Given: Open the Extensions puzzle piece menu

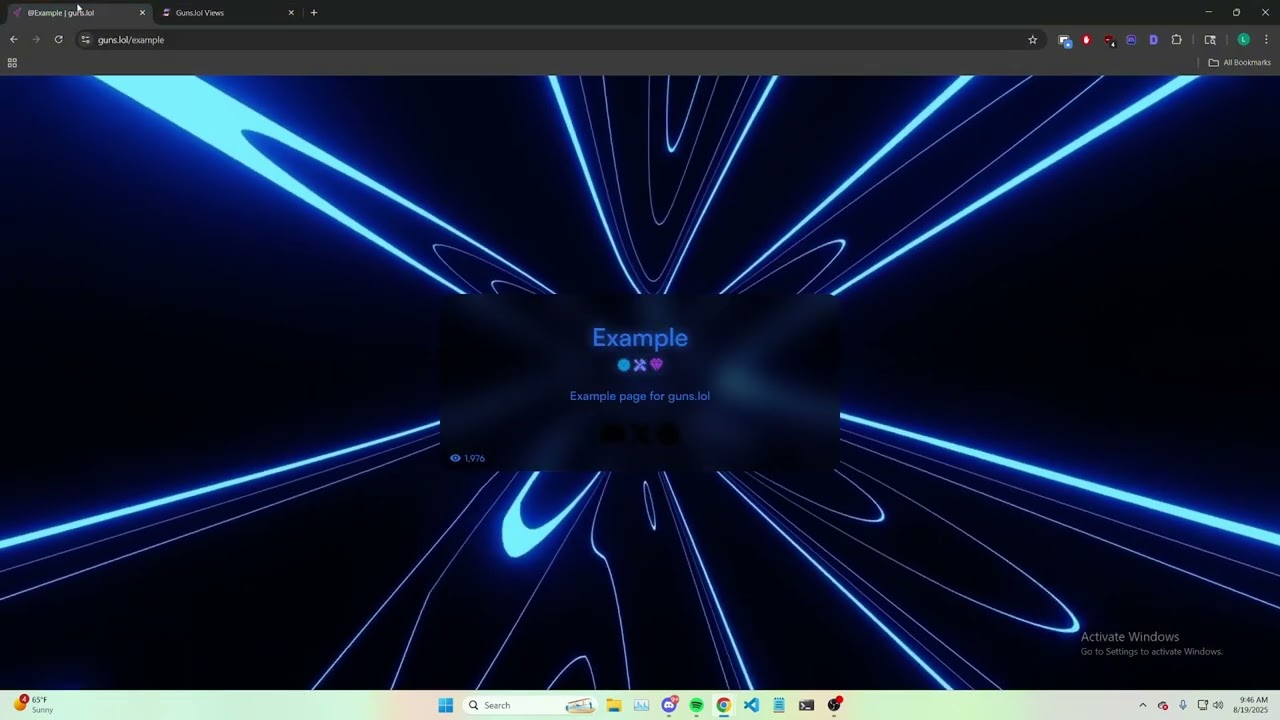Looking at the screenshot, I should [1176, 40].
